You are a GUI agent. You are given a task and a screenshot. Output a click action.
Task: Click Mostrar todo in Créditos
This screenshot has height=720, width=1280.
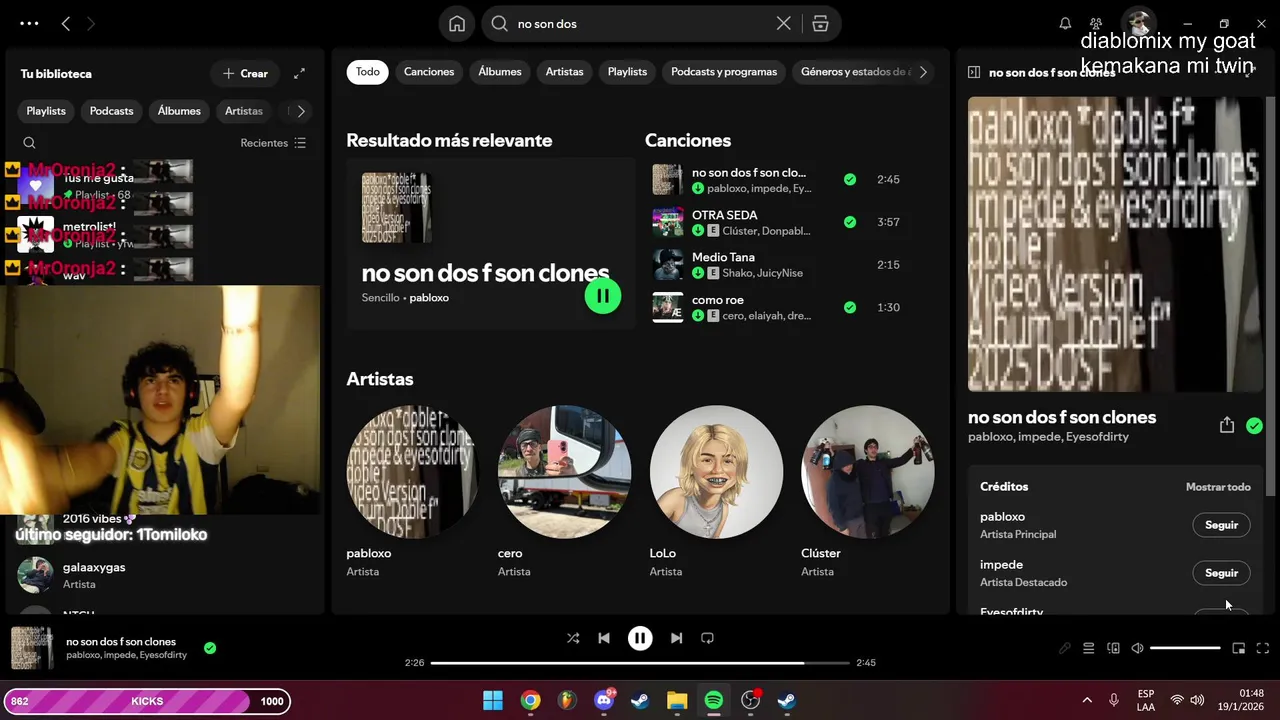point(1218,487)
